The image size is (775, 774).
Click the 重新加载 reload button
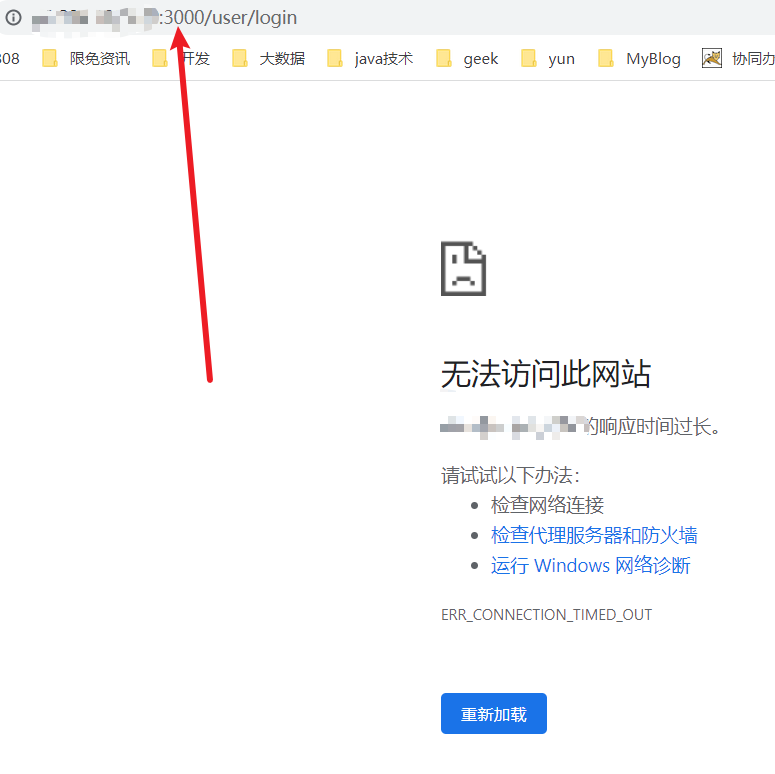(494, 713)
